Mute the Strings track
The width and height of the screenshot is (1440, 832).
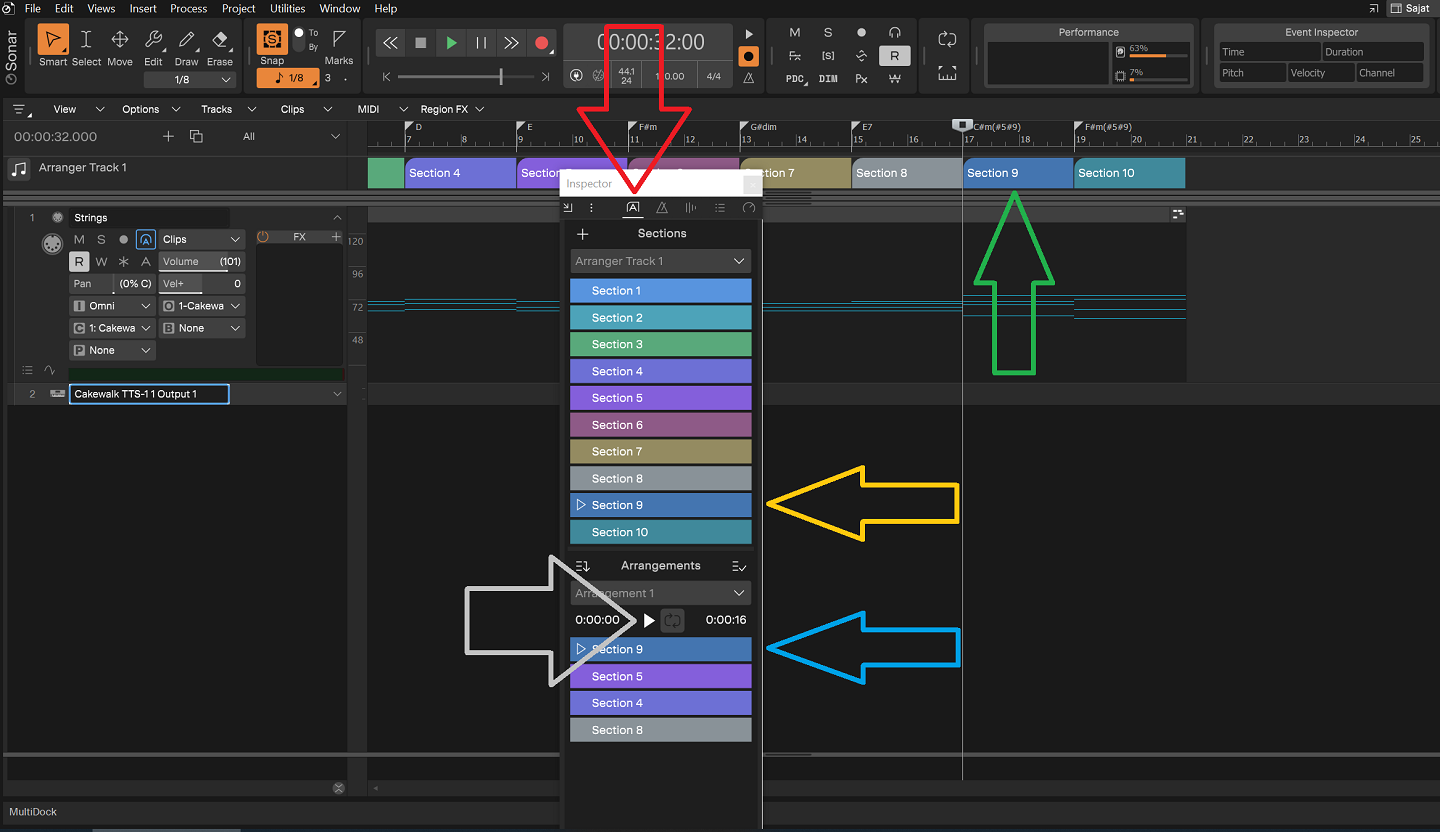coord(80,240)
